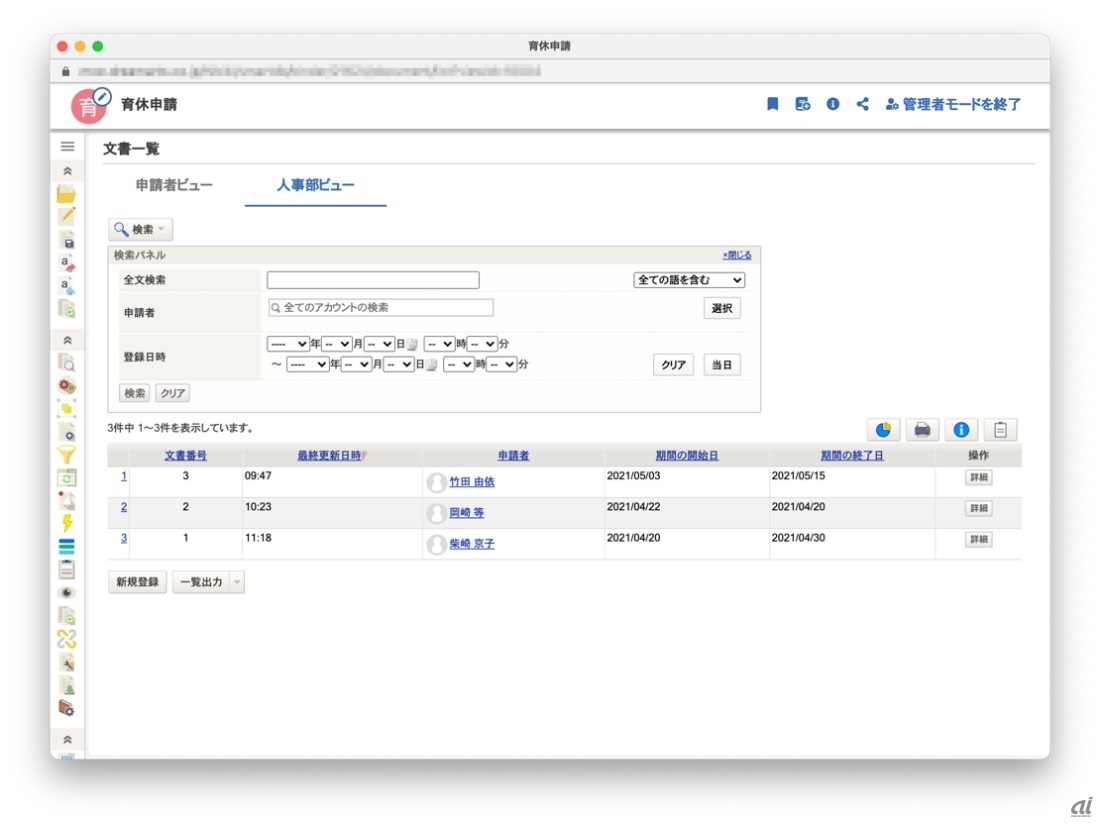This screenshot has width=1100, height=825.
Task: Click the lightning bolt sidebar icon
Action: 67,523
